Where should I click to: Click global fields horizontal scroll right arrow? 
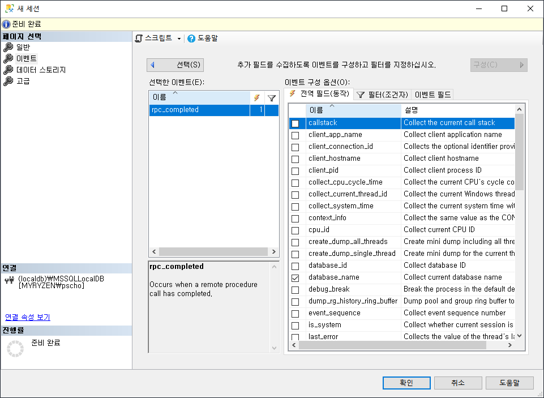tap(510, 345)
